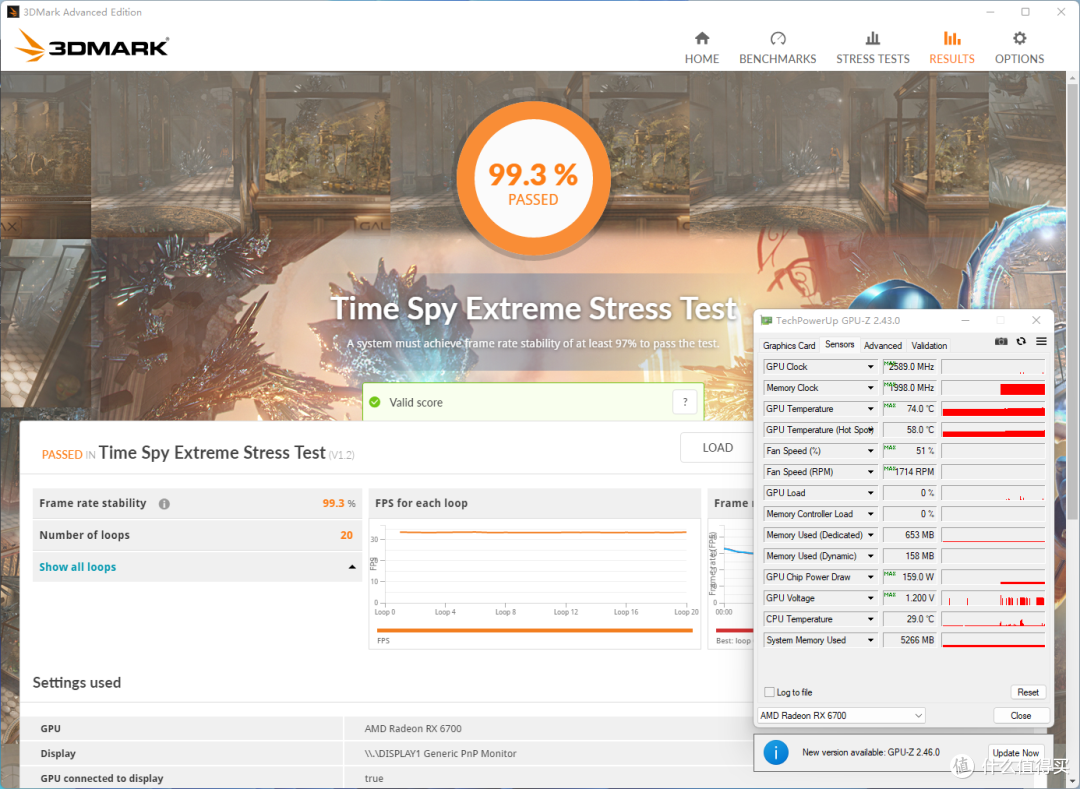The width and height of the screenshot is (1080, 789).
Task: Open GPU Temperature sensor dropdown arrow
Action: (871, 409)
